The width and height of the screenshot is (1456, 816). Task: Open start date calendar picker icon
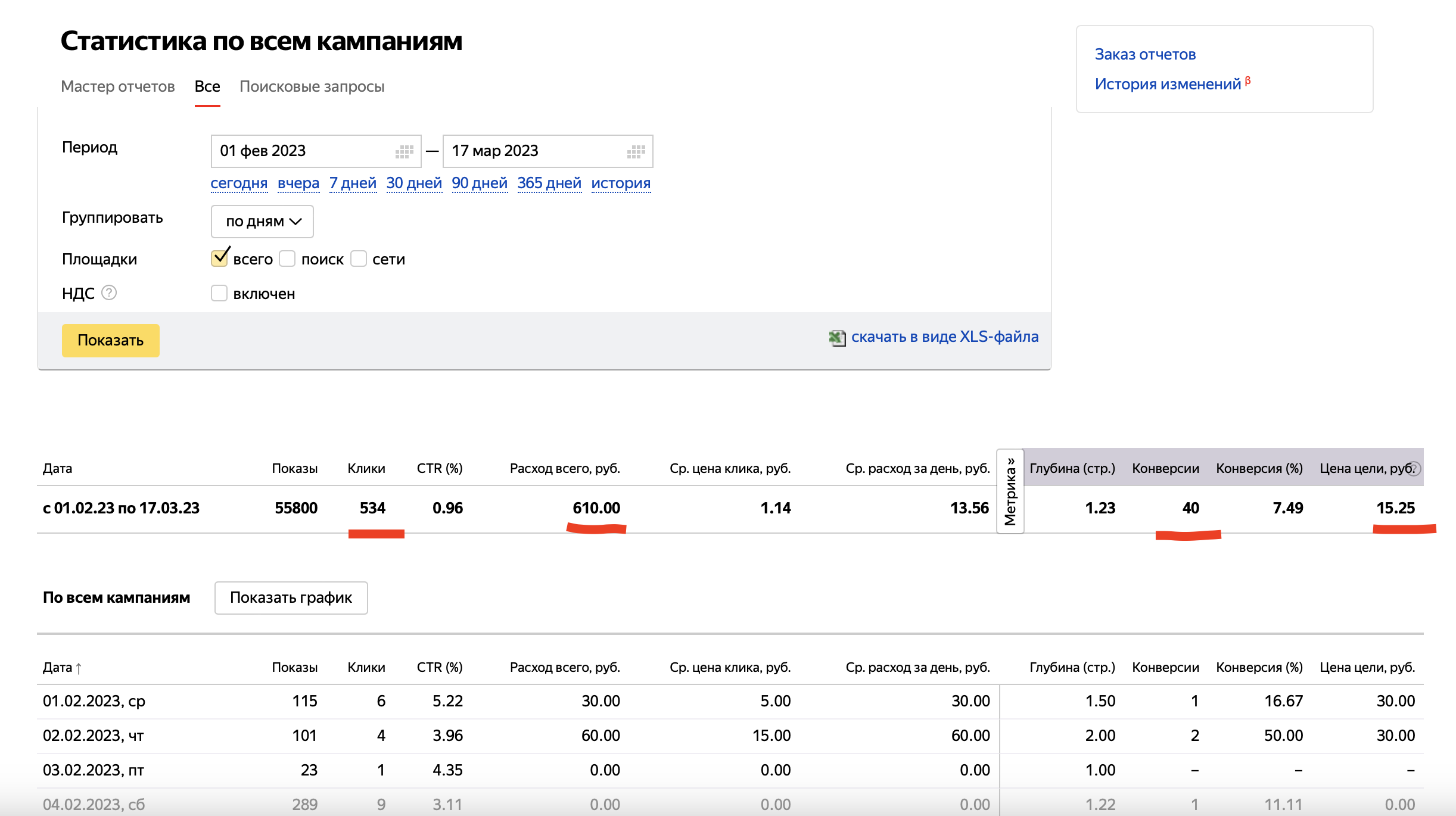click(405, 151)
